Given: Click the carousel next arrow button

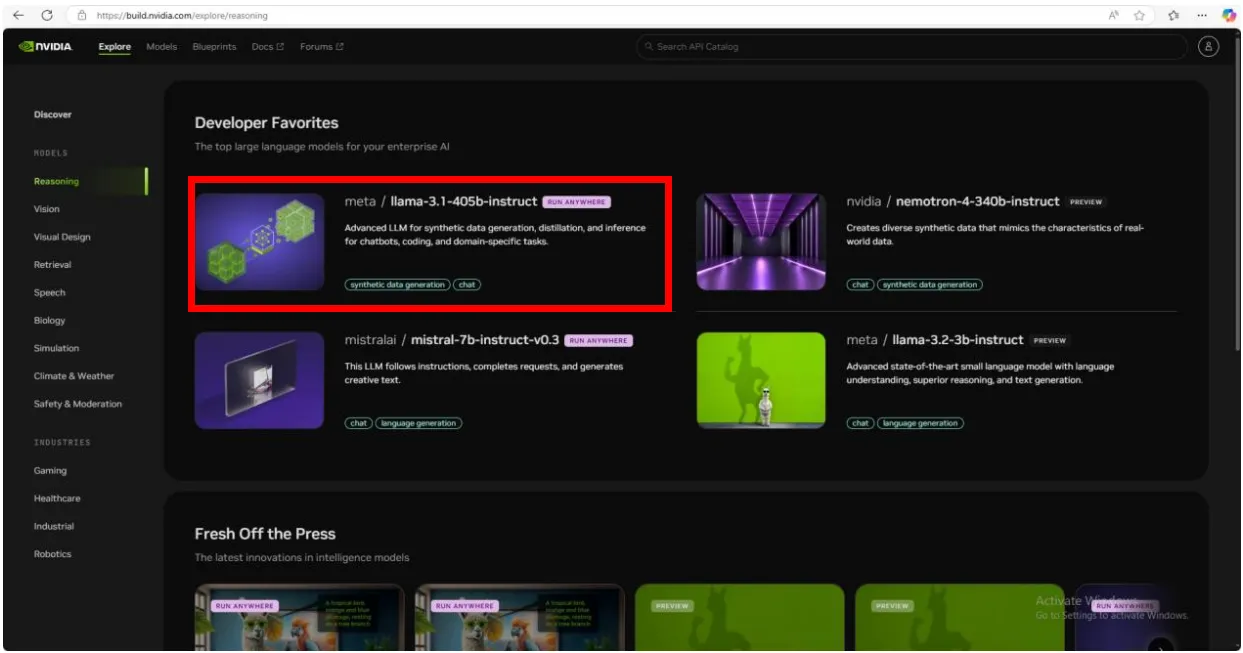Looking at the screenshot, I should tap(1160, 645).
